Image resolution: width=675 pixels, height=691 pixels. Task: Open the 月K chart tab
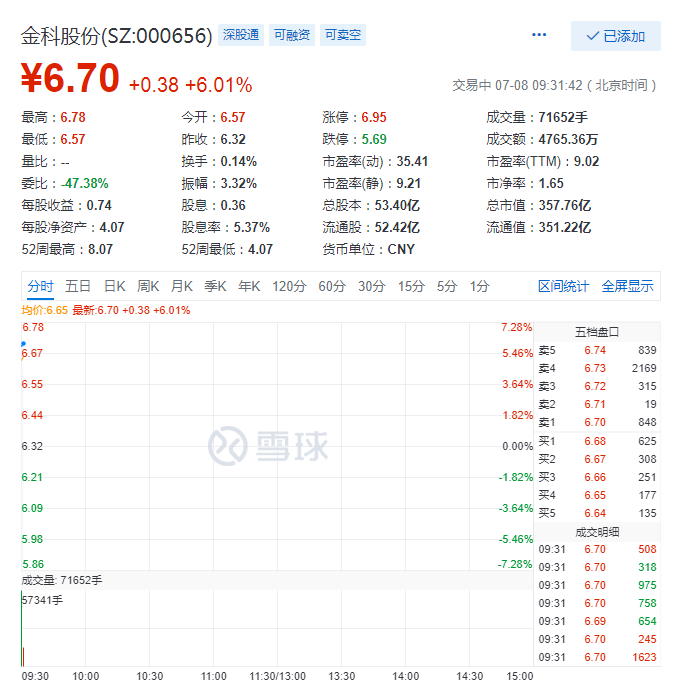click(182, 286)
